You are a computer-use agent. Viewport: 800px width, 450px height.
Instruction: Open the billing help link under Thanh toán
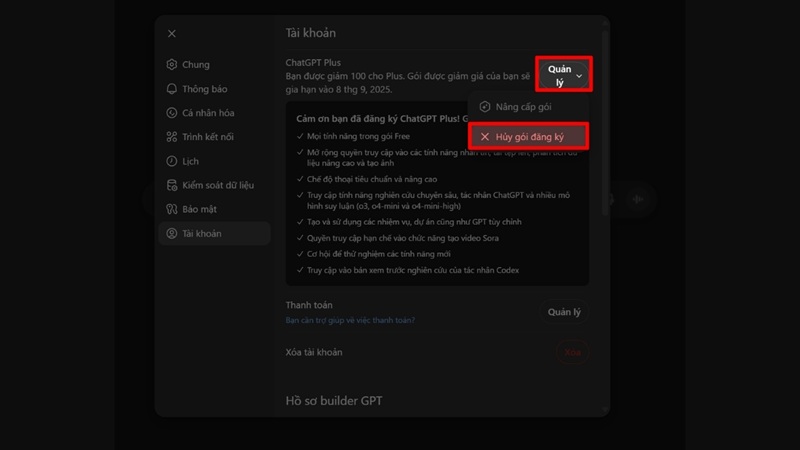tap(350, 320)
